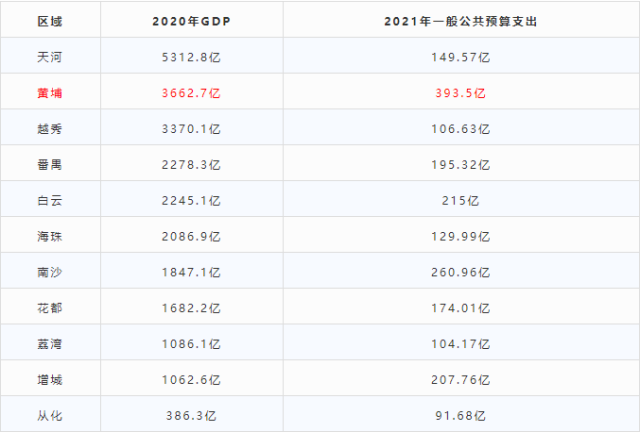Image resolution: width=640 pixels, height=432 pixels.
Task: Click the 260.96亿 budget value
Action: pyautogui.click(x=458, y=272)
